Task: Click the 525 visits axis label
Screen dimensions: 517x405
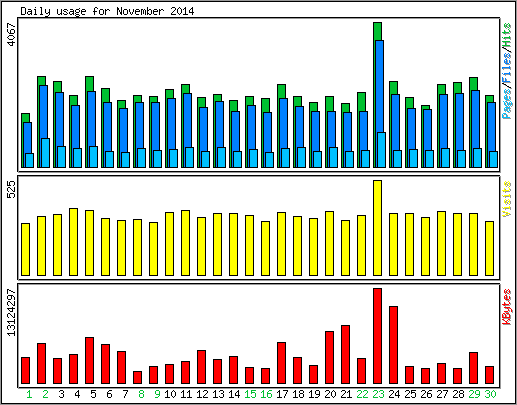Action: pos(12,189)
